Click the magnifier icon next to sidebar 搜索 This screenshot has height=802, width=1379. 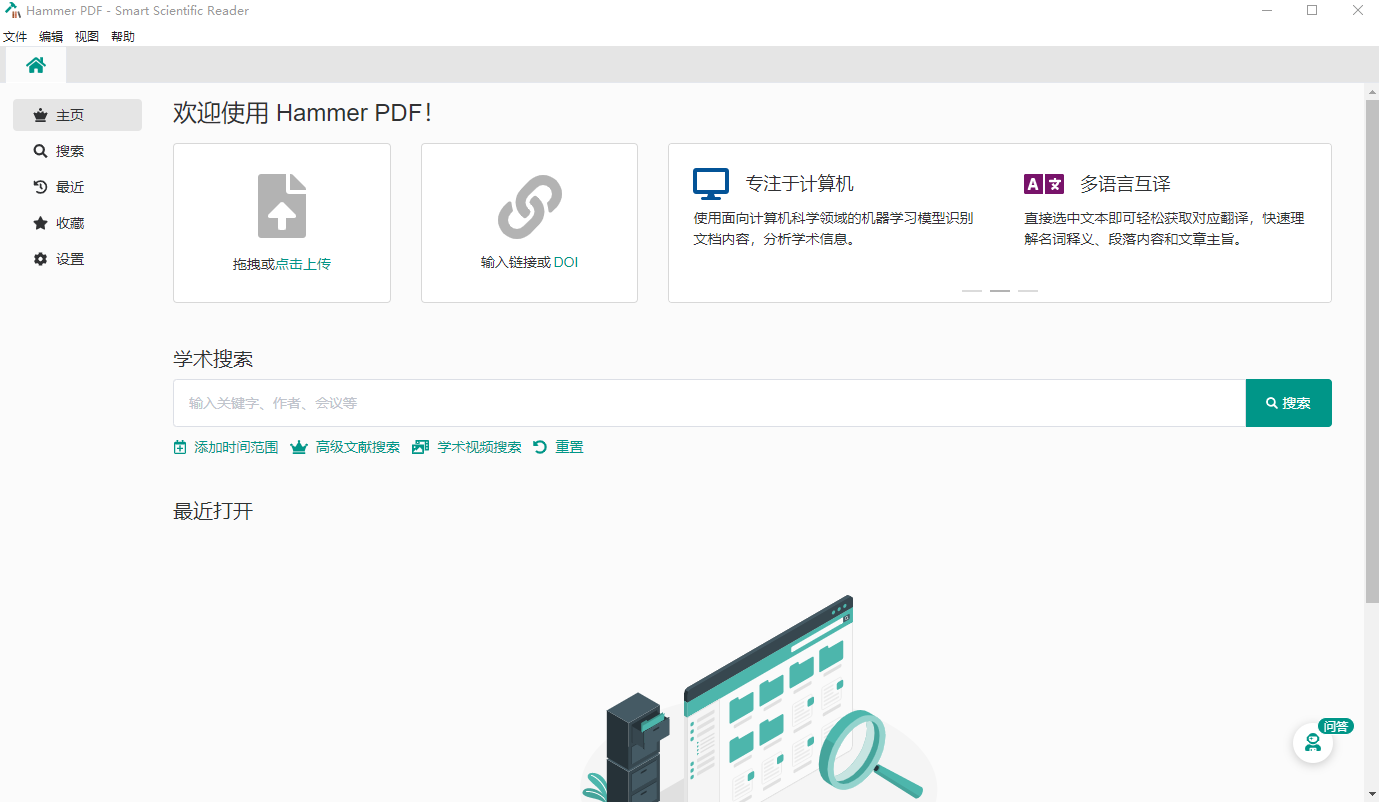tap(40, 151)
